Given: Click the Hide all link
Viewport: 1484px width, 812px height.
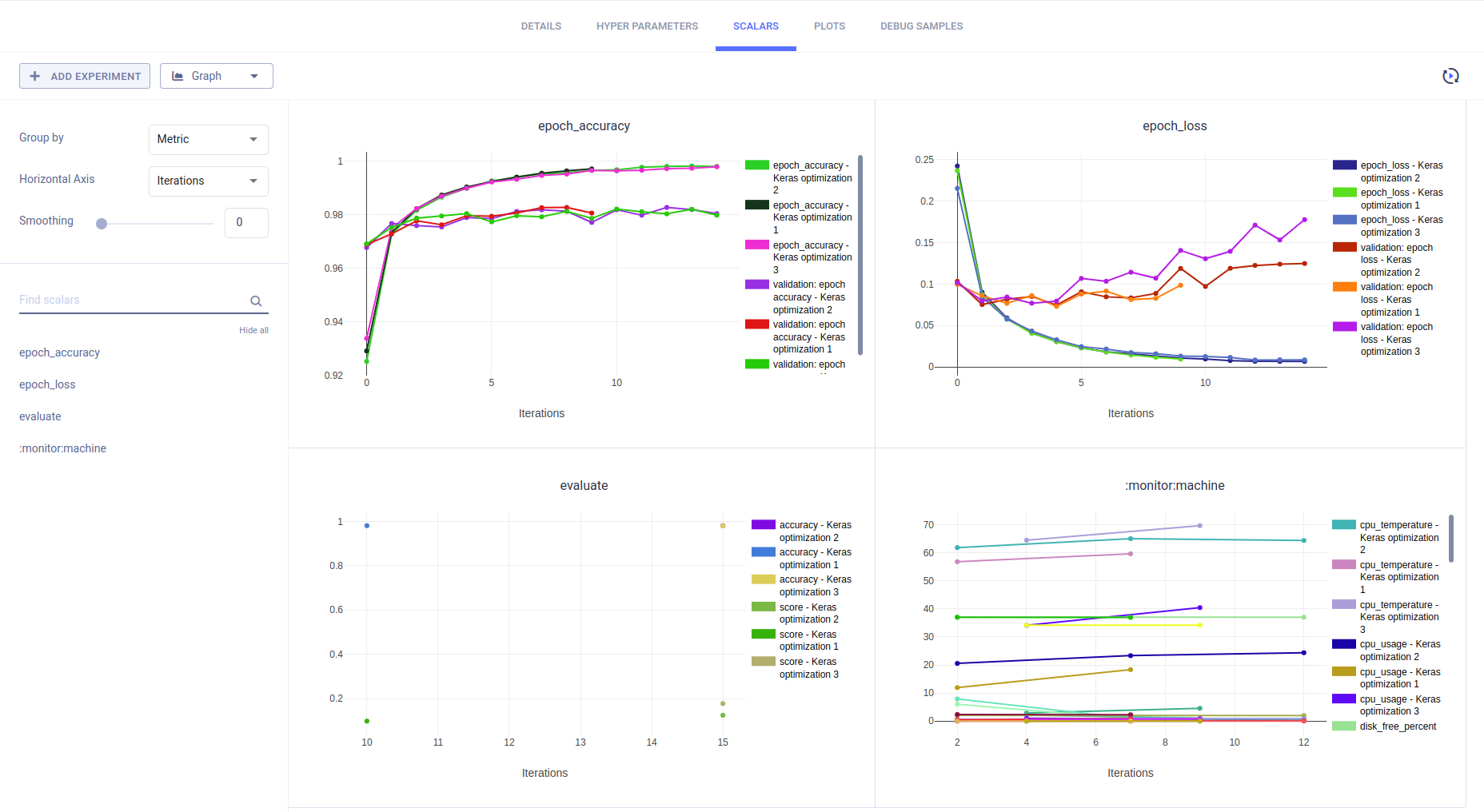Looking at the screenshot, I should (x=253, y=330).
